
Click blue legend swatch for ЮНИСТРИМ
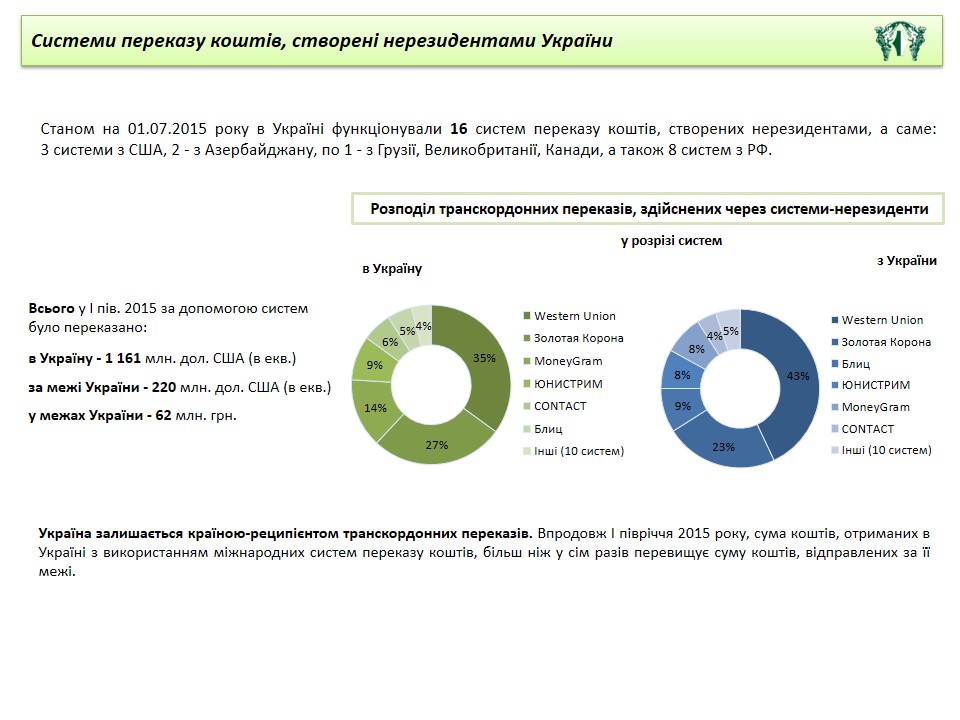tap(834, 385)
